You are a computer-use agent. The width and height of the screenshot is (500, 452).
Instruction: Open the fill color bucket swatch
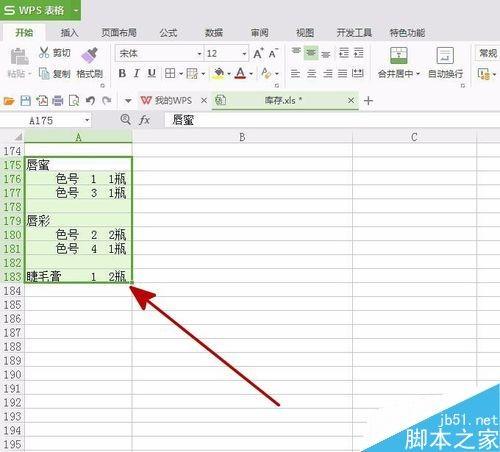point(218,73)
